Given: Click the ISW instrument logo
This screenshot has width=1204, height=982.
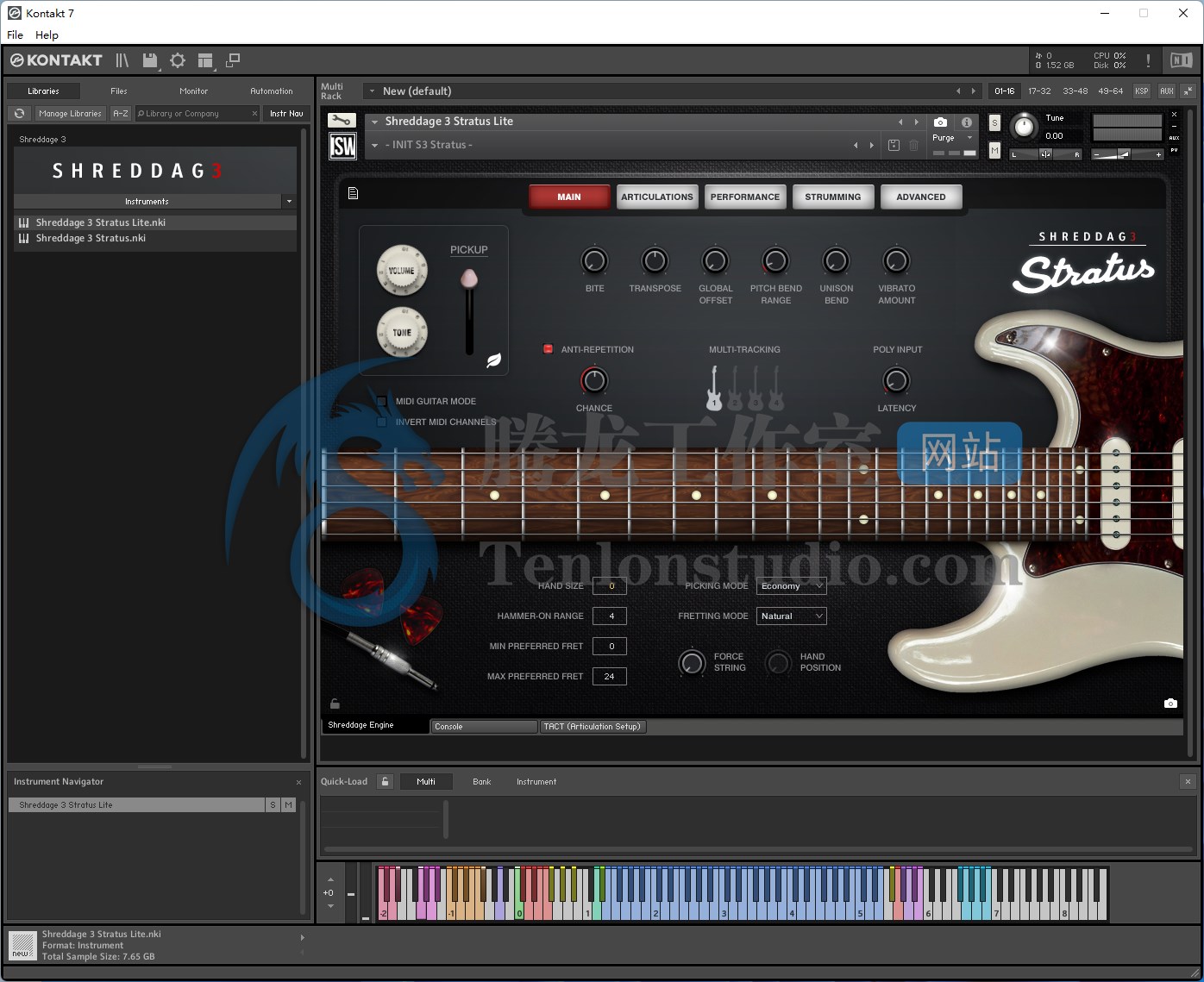Looking at the screenshot, I should (342, 146).
